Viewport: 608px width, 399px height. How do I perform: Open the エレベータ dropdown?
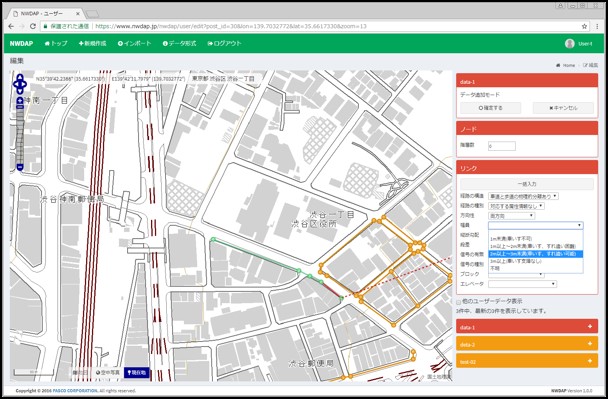(522, 284)
